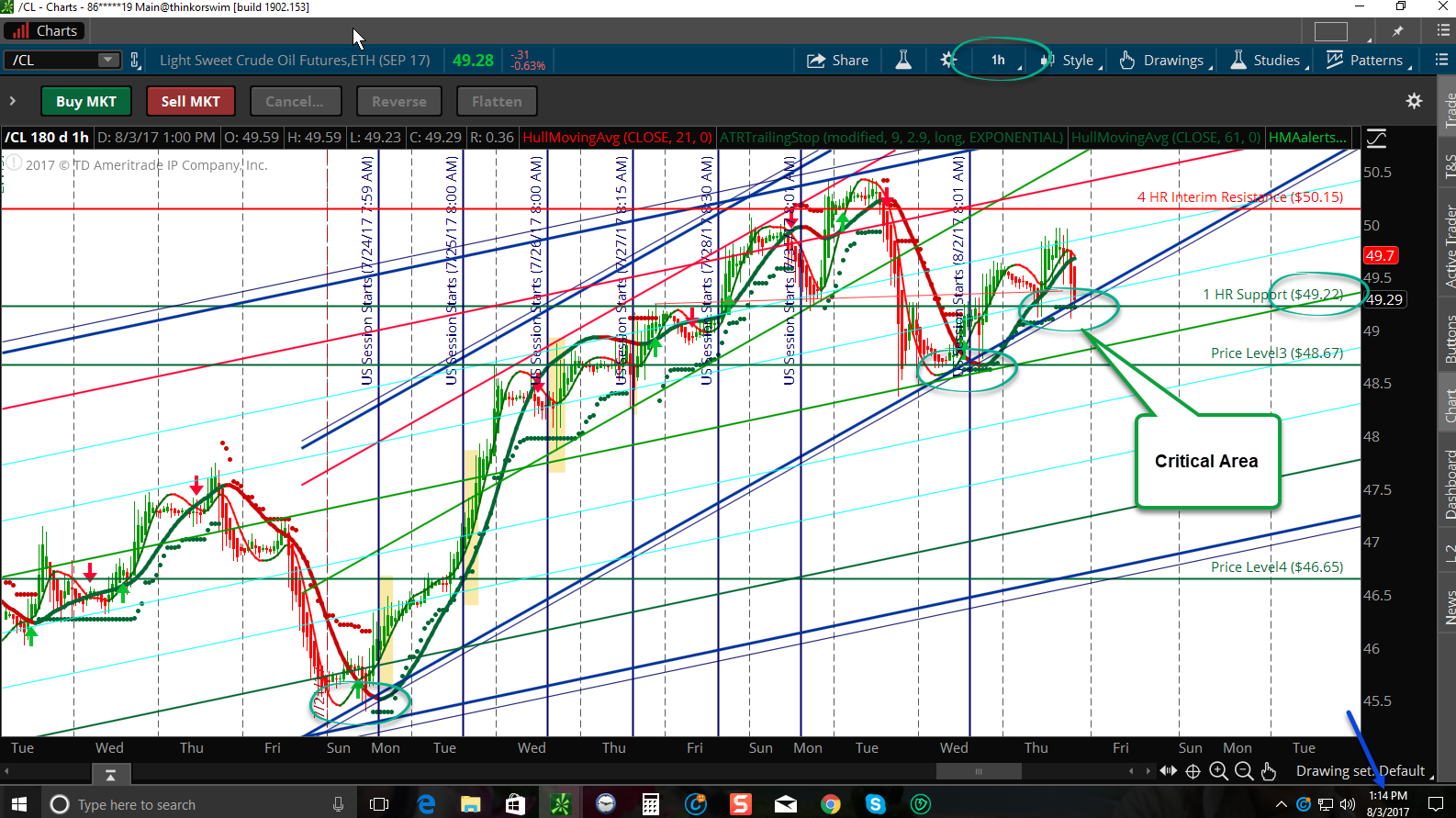This screenshot has height=818, width=1456.
Task: Open the Drawings dropdown
Action: click(x=1165, y=61)
